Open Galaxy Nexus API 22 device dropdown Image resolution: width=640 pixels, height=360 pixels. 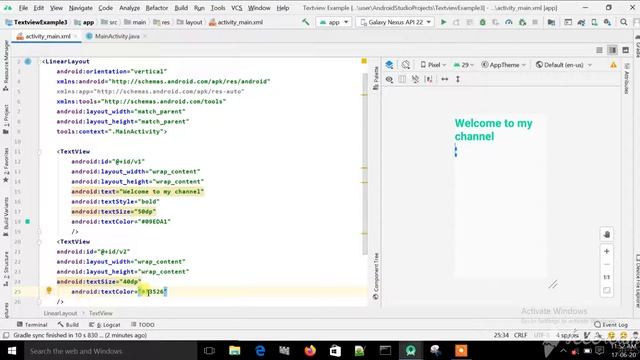[396, 22]
